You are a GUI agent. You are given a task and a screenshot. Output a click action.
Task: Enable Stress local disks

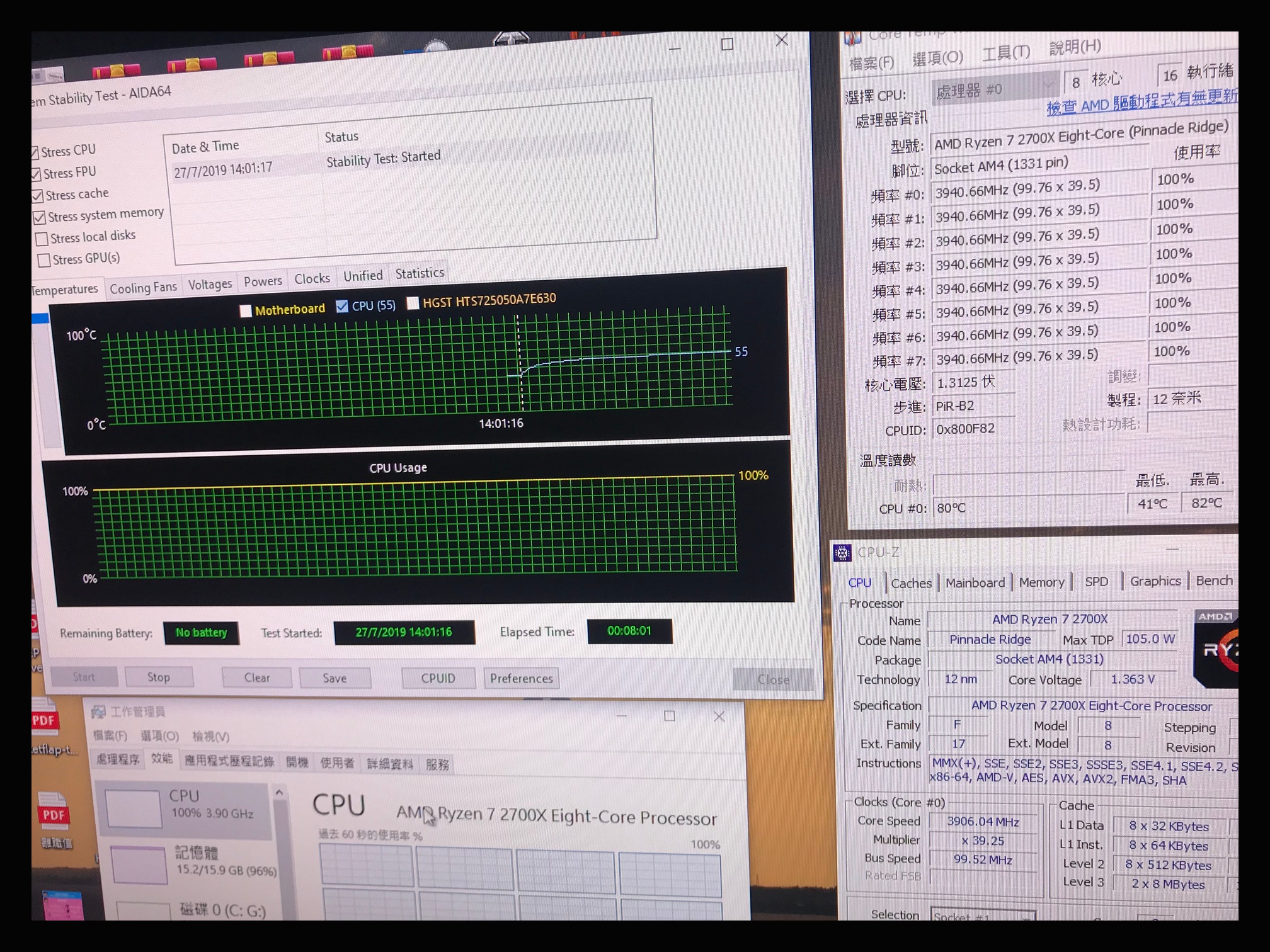[x=42, y=239]
